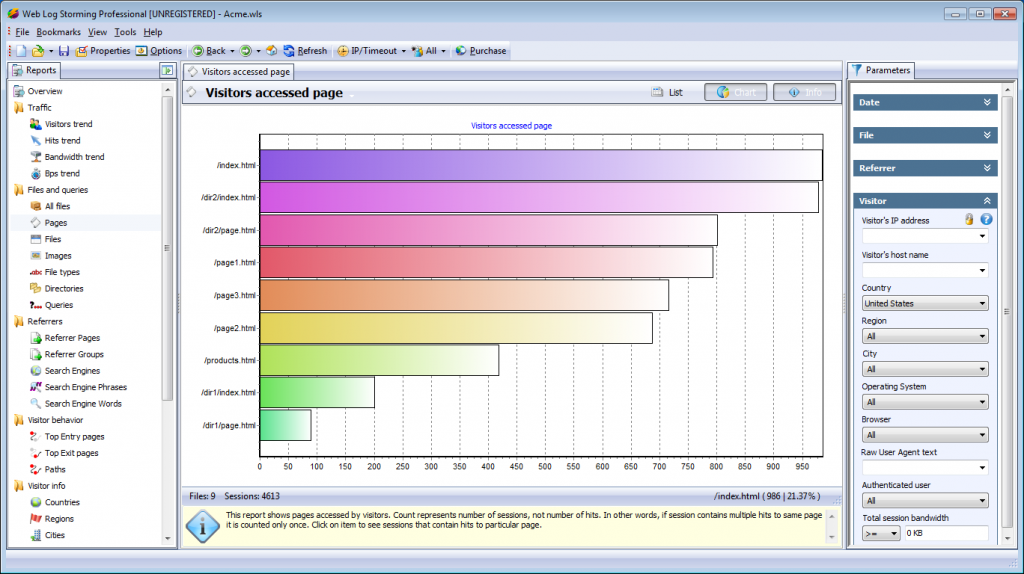Switch to List view

tap(667, 93)
